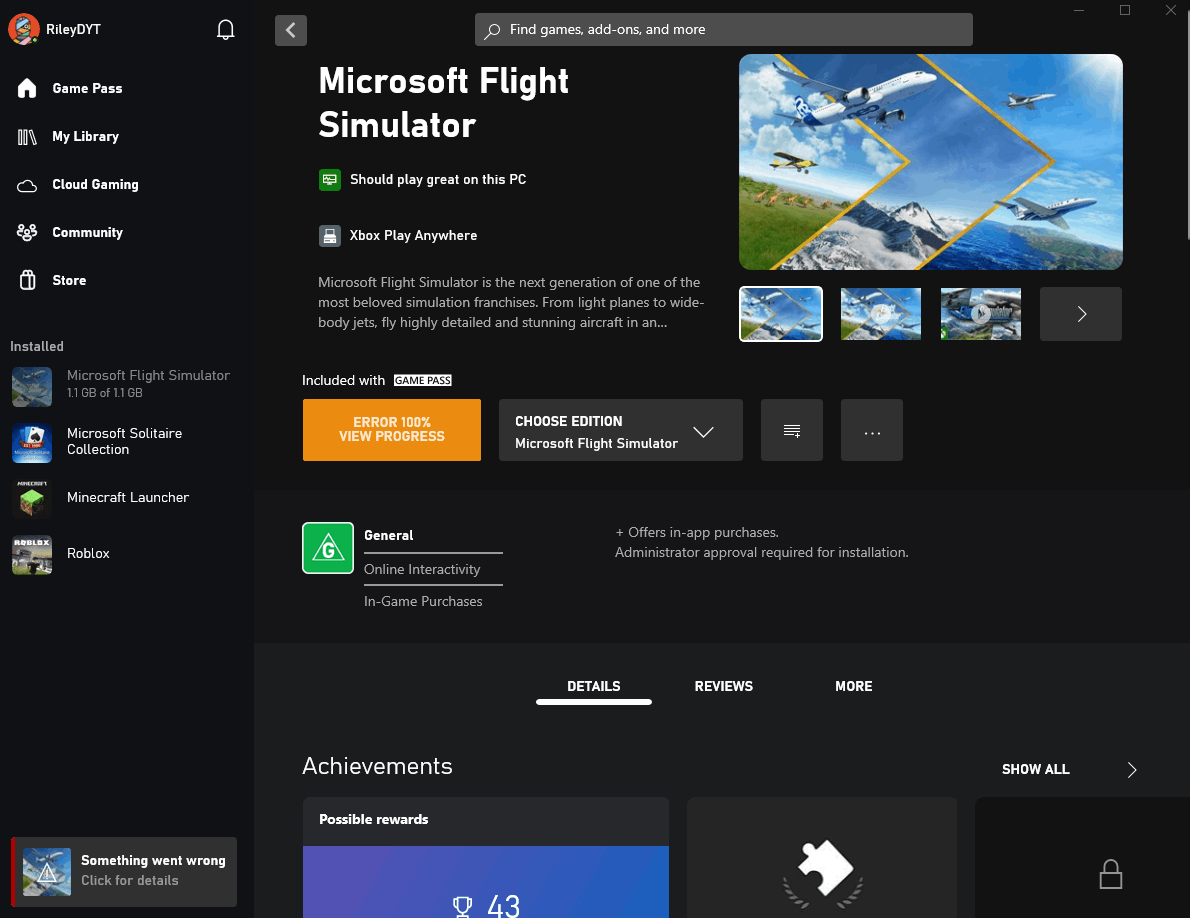Viewport: 1190px width, 918px height.
Task: Click the Community sidebar label
Action: [87, 233]
